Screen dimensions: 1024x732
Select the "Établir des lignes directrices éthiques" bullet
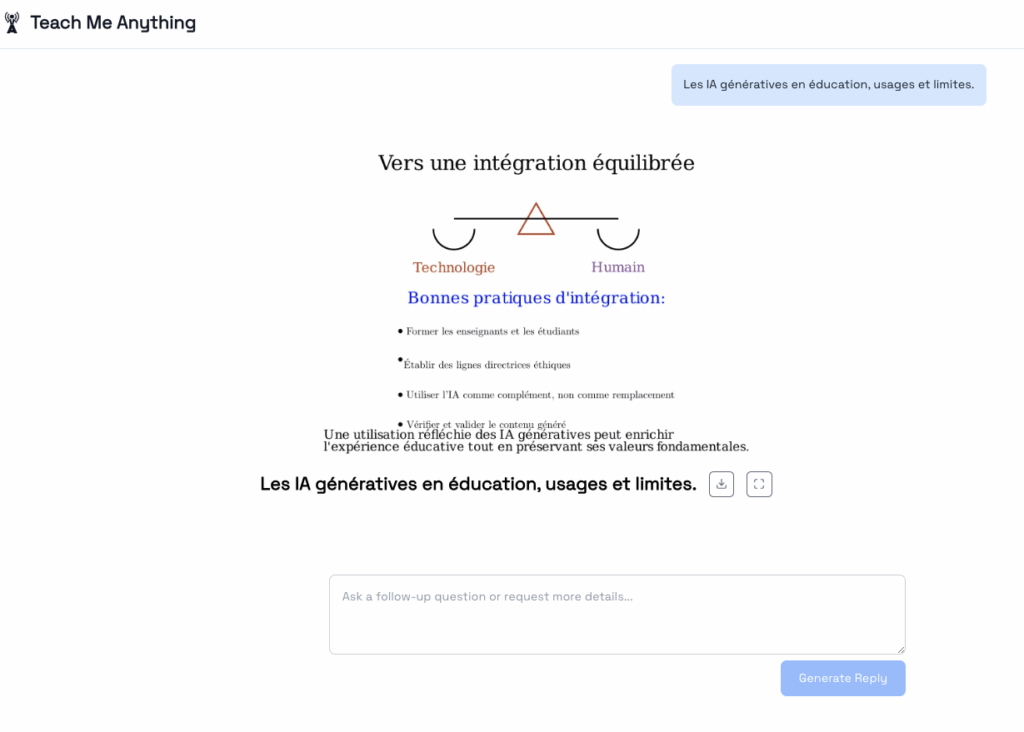click(x=487, y=365)
